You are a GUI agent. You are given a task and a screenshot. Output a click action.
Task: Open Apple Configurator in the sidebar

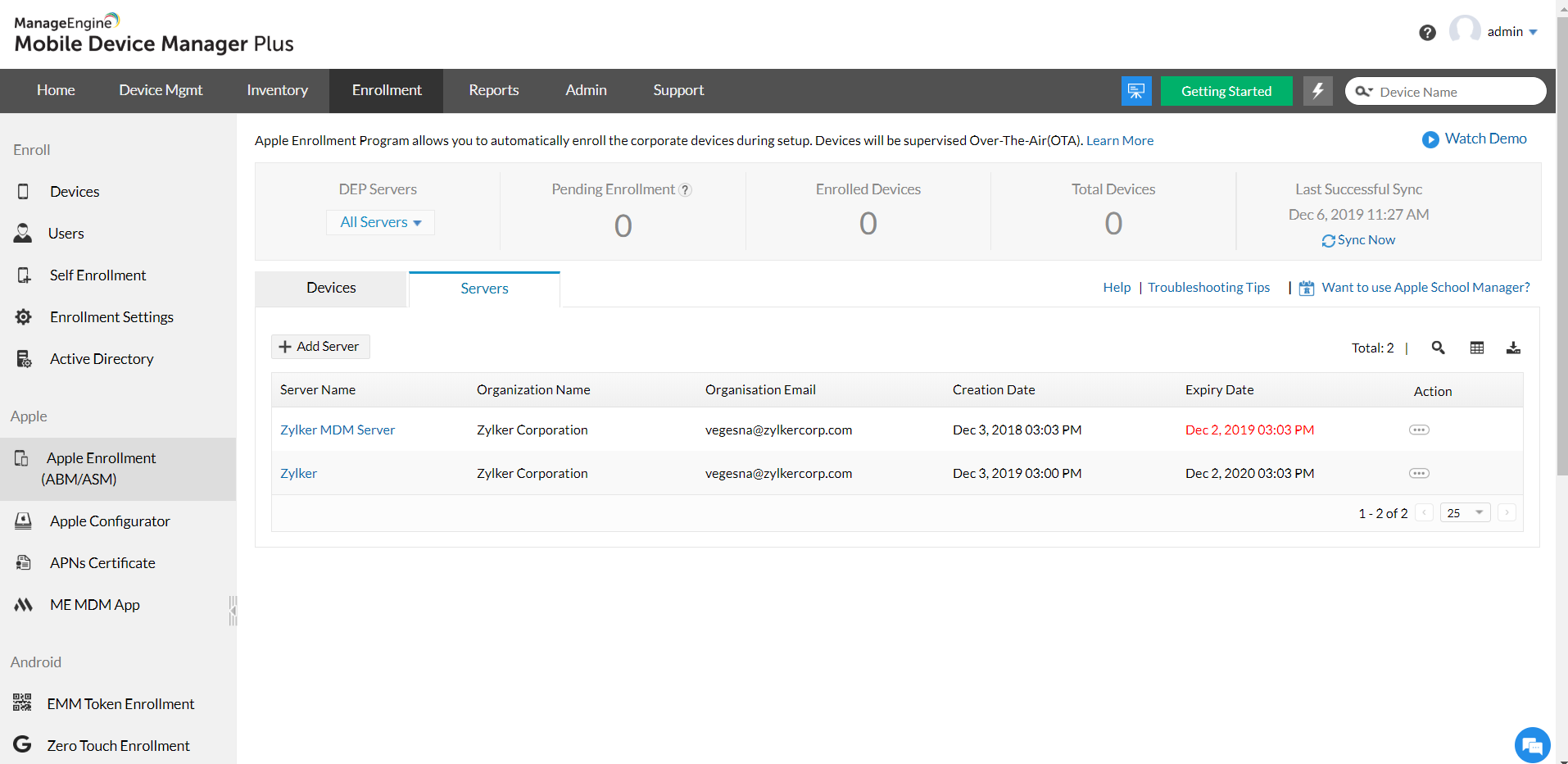110,521
